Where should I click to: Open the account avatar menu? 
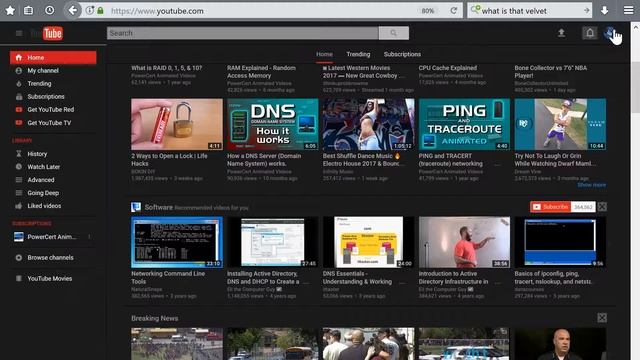pos(610,33)
